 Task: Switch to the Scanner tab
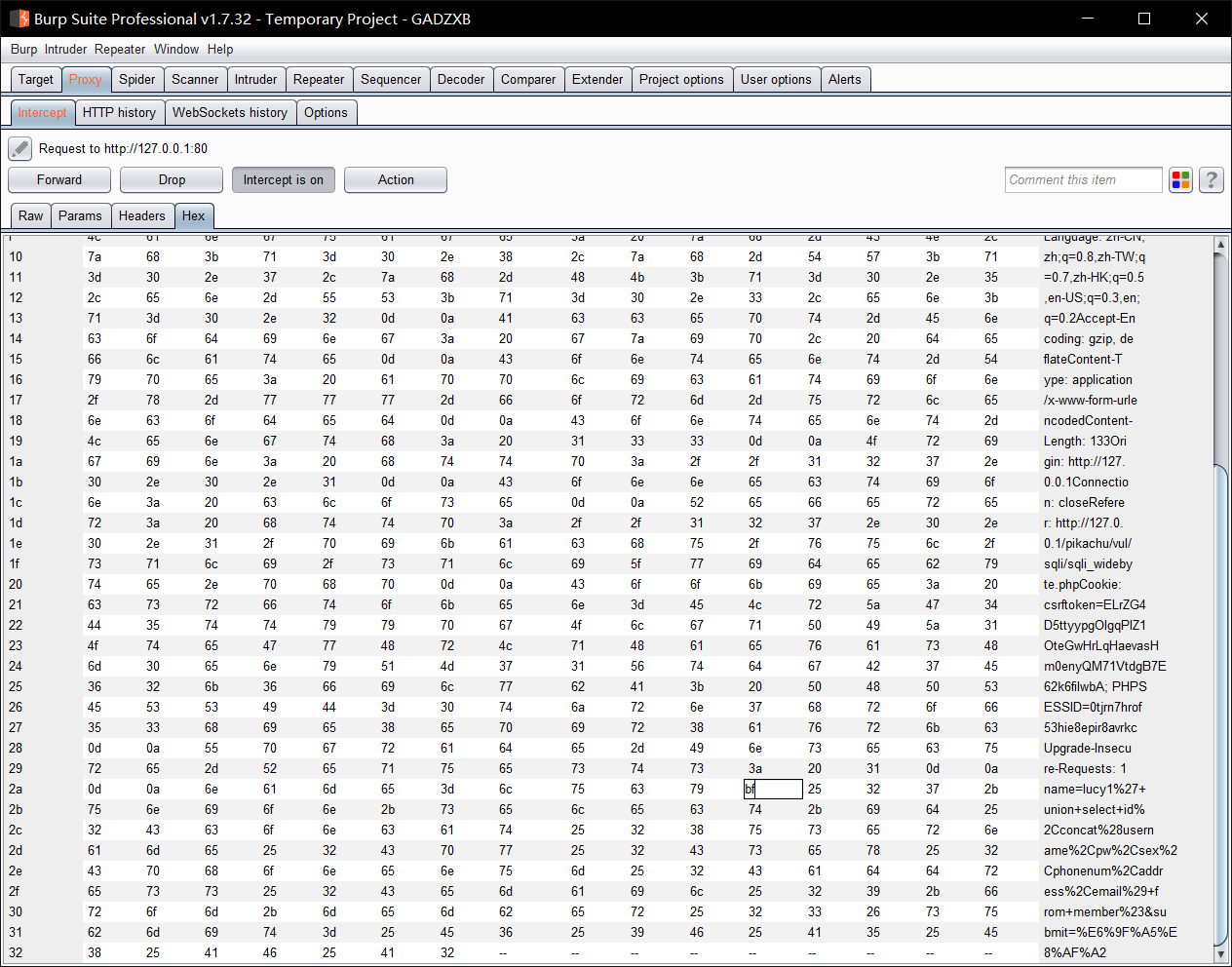point(195,79)
